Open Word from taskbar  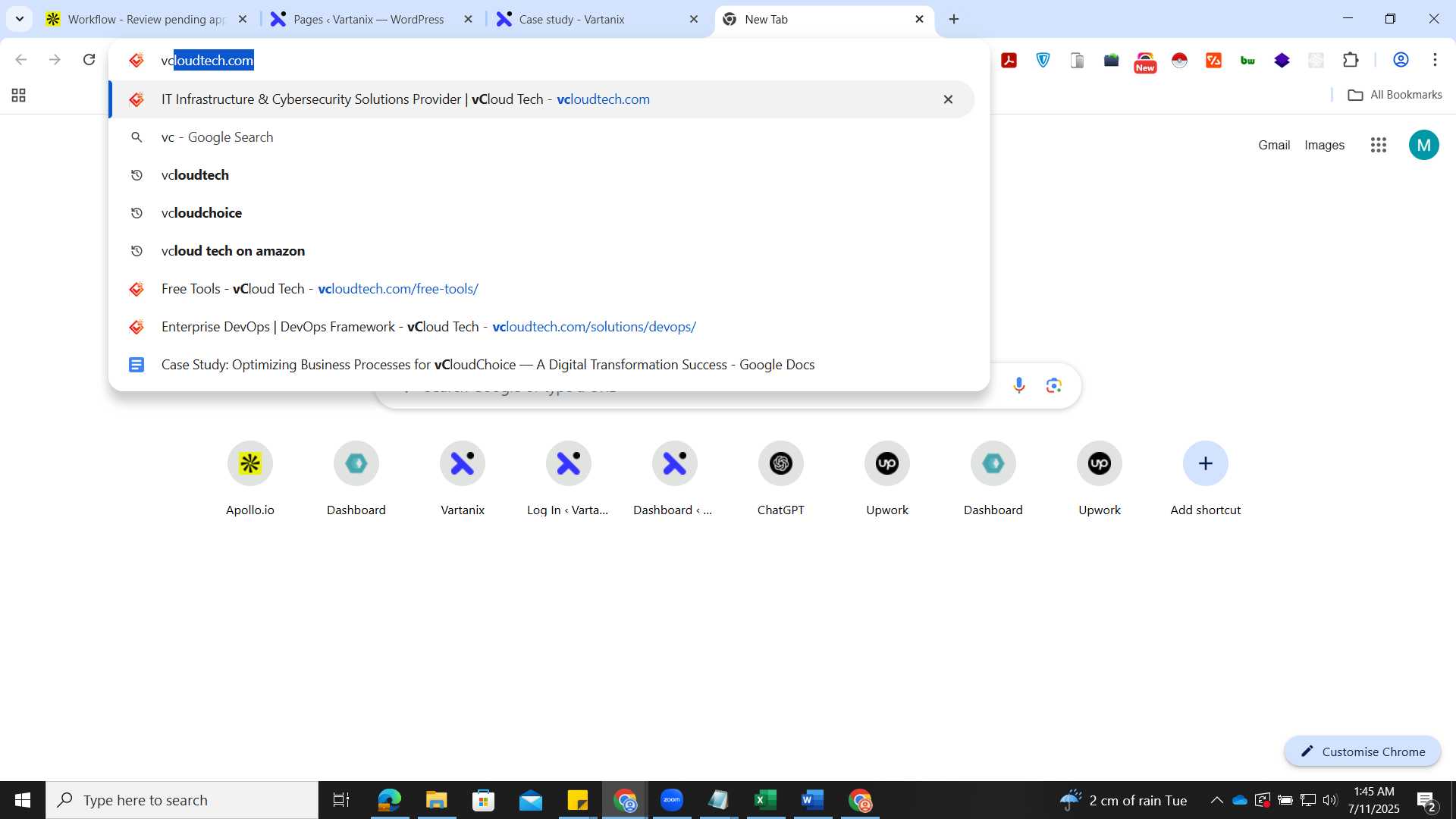click(812, 800)
